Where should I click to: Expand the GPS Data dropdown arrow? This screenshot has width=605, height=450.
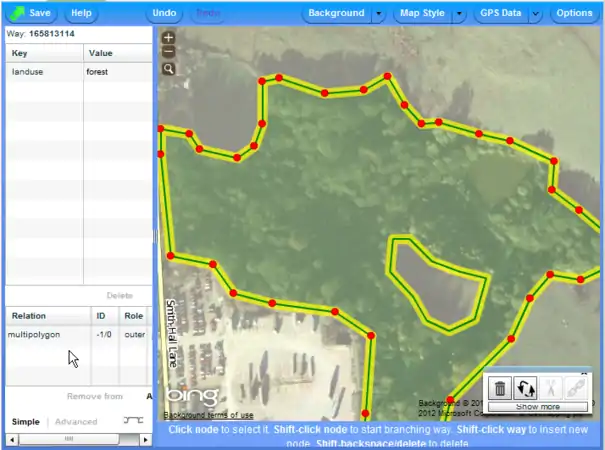(x=535, y=14)
